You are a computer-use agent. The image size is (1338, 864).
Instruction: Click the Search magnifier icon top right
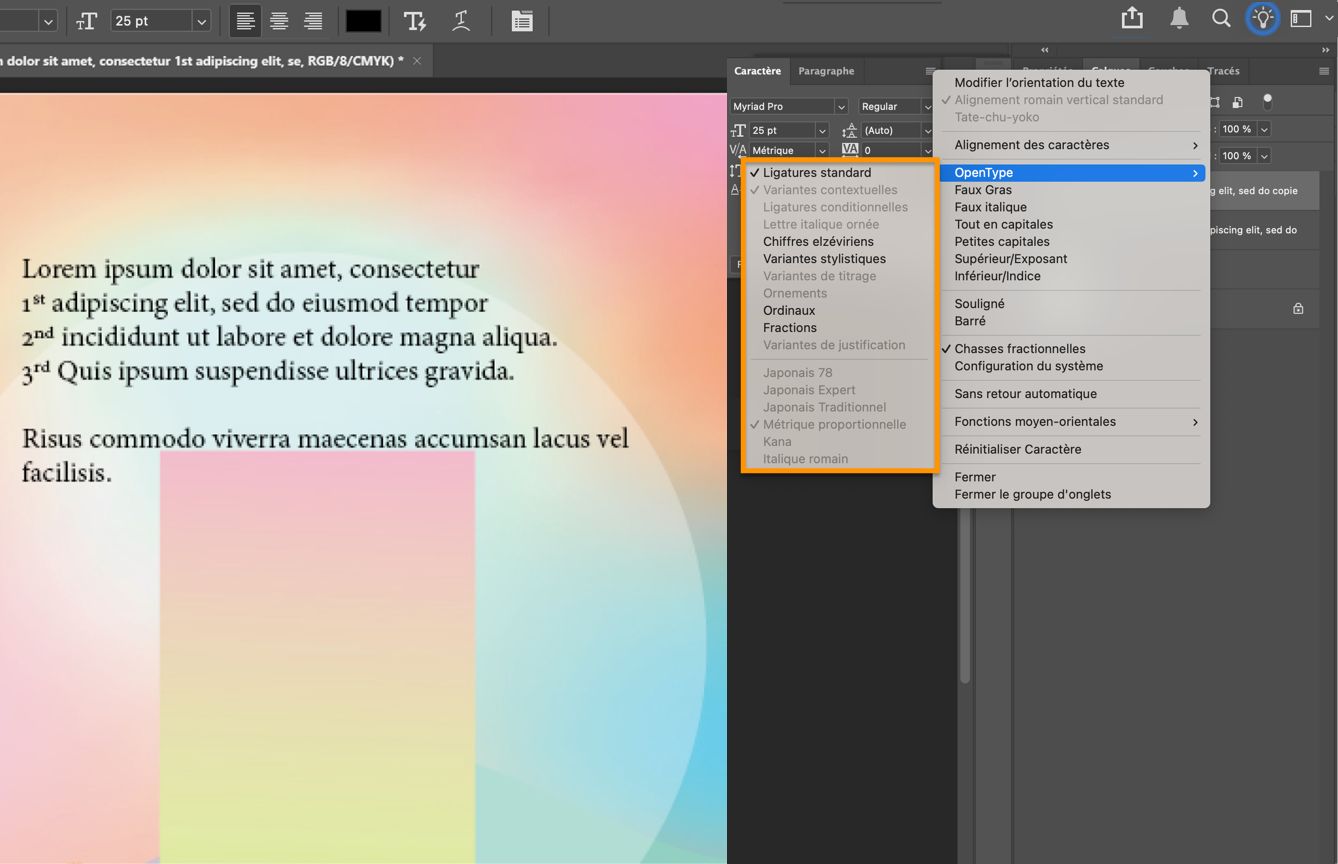[x=1221, y=17]
